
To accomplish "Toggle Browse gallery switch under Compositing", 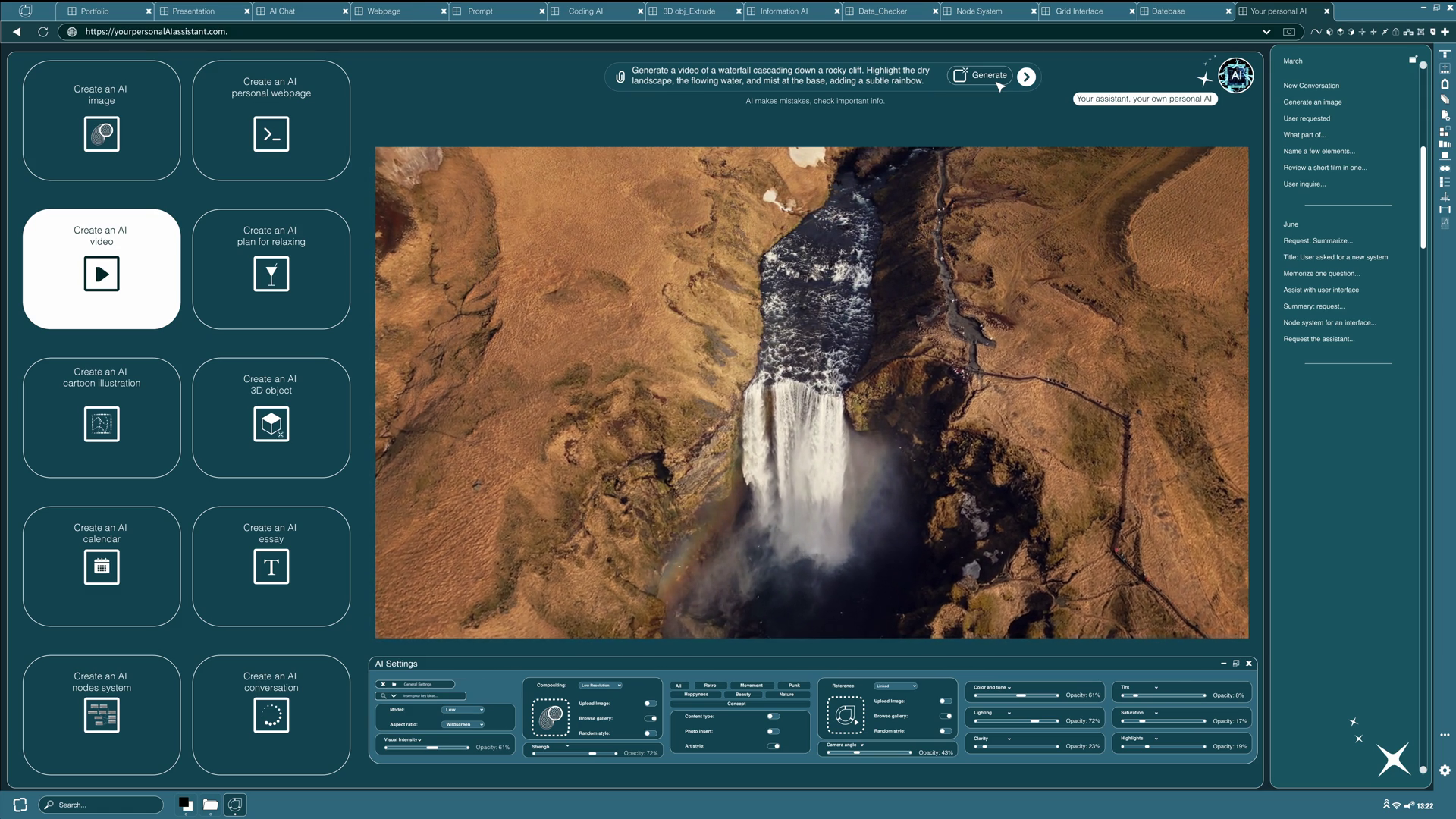I will coord(651,718).
